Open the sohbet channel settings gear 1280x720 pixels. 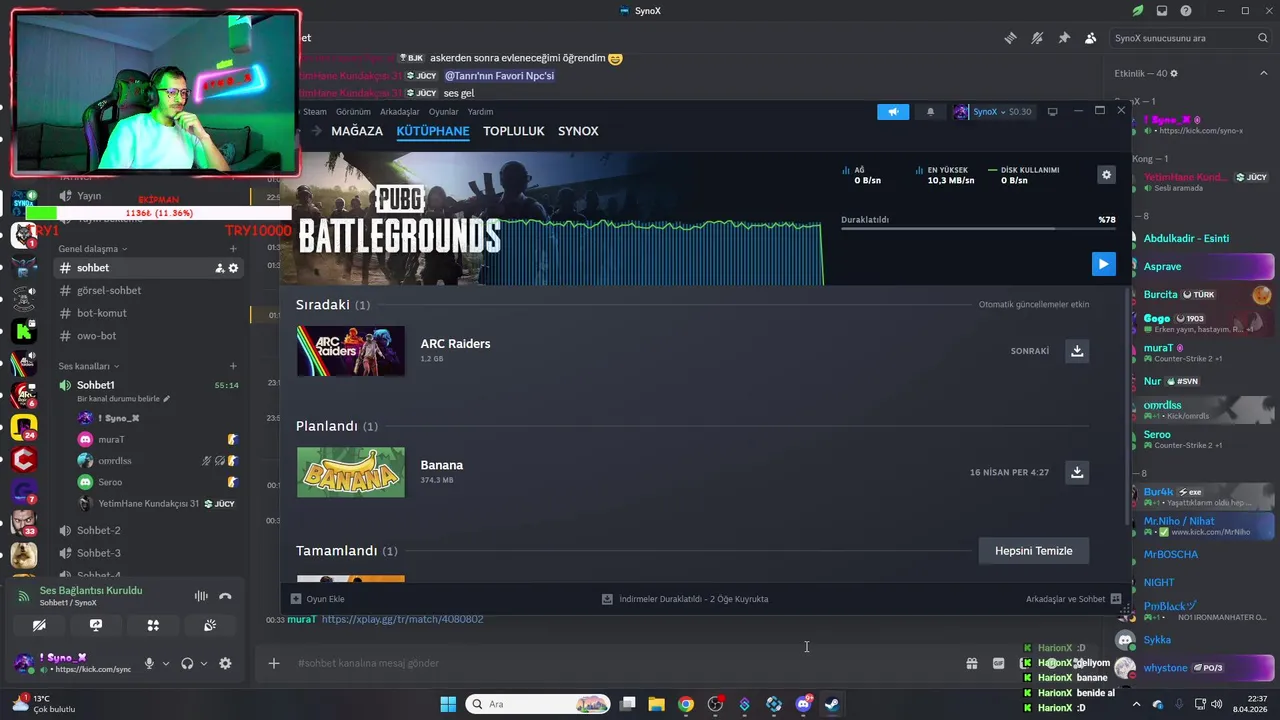pos(233,268)
